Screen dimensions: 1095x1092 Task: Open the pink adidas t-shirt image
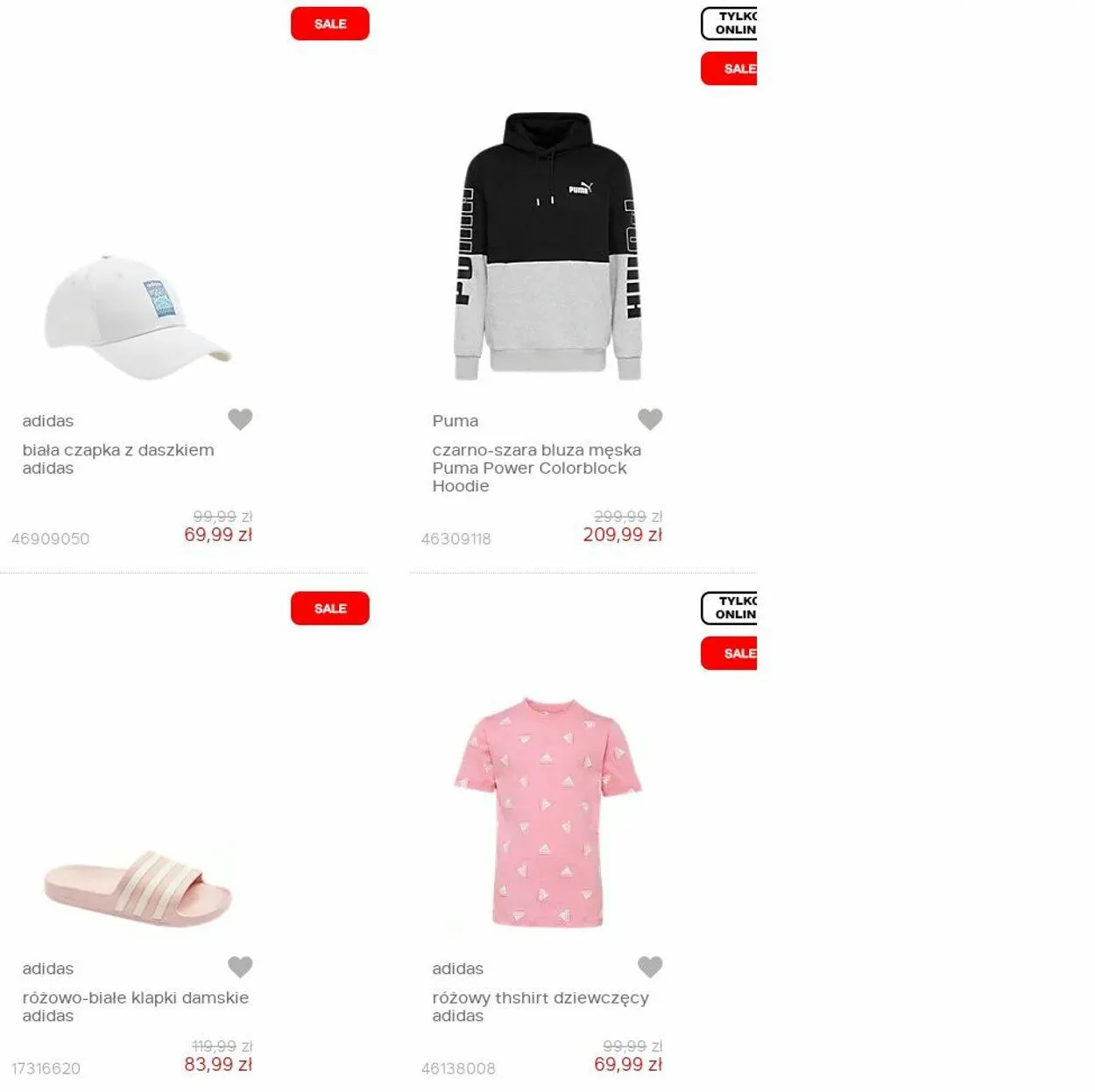(x=547, y=813)
